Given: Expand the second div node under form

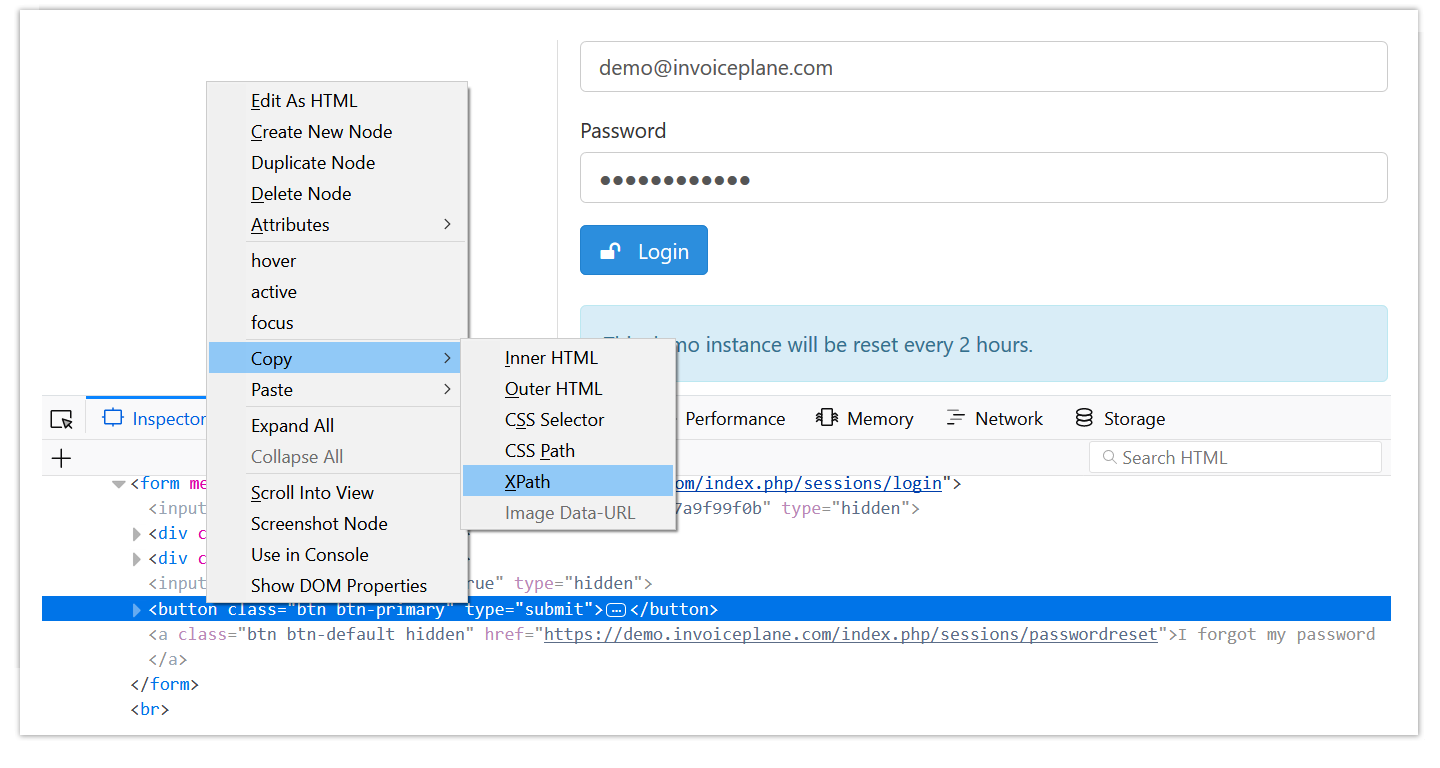Looking at the screenshot, I should coord(137,559).
